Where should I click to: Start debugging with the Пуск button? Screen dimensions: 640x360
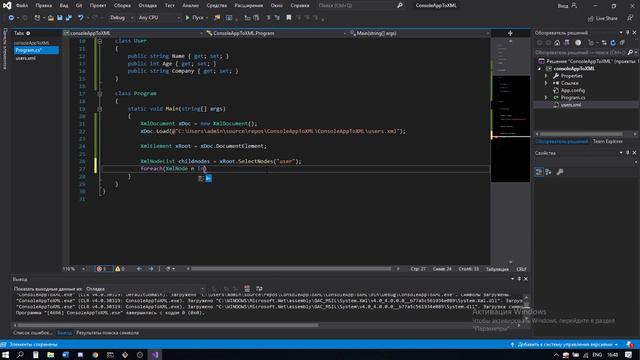pos(195,18)
